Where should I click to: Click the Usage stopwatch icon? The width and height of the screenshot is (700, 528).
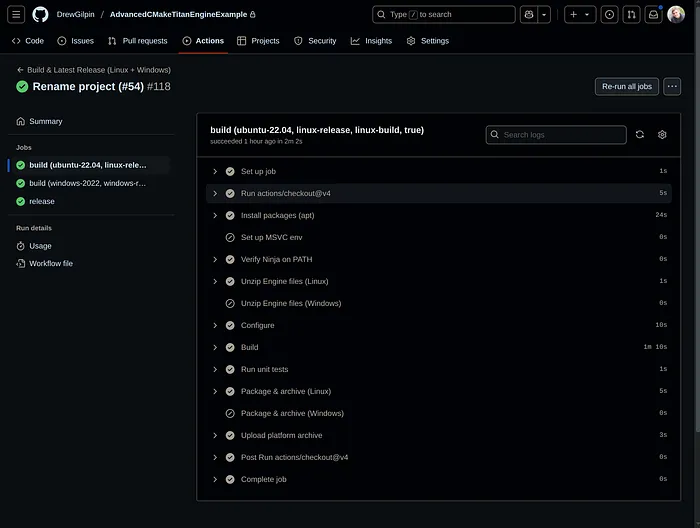pyautogui.click(x=21, y=246)
